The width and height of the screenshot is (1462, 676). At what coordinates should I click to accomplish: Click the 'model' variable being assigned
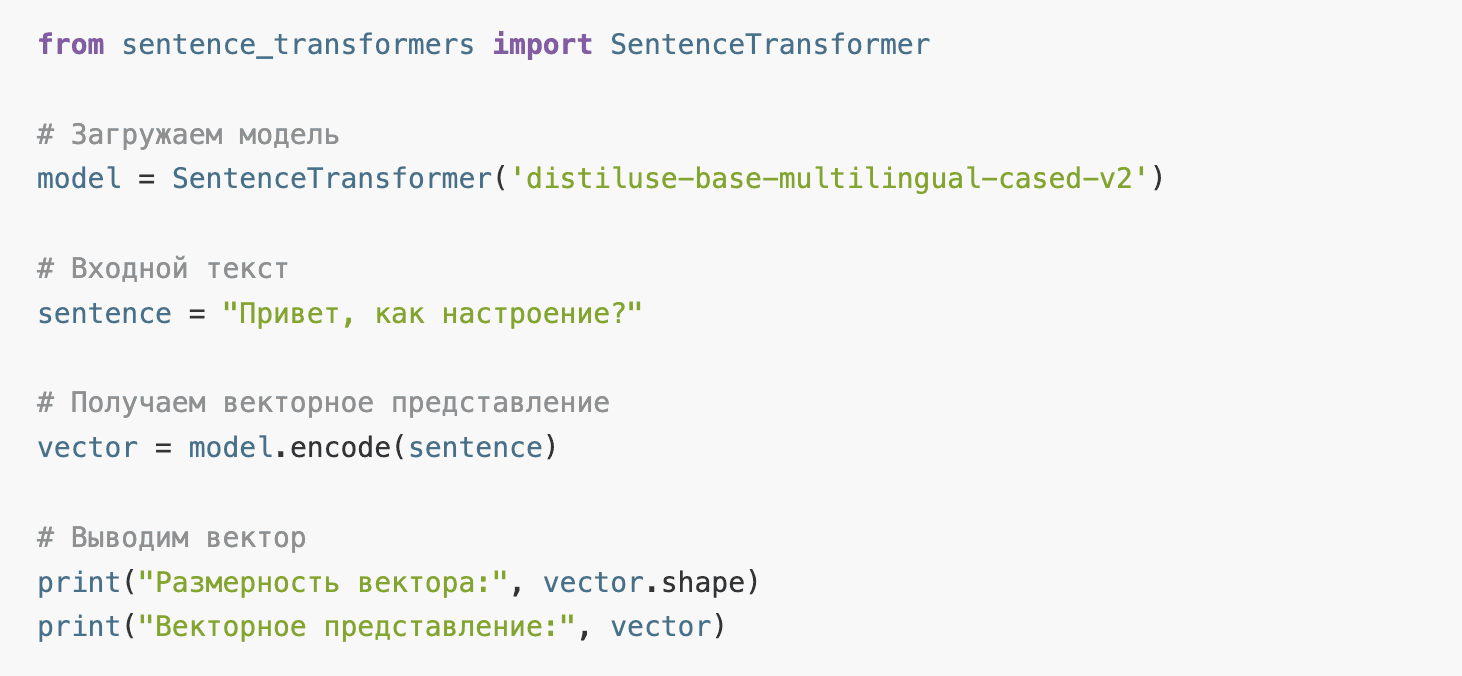pyautogui.click(x=80, y=179)
